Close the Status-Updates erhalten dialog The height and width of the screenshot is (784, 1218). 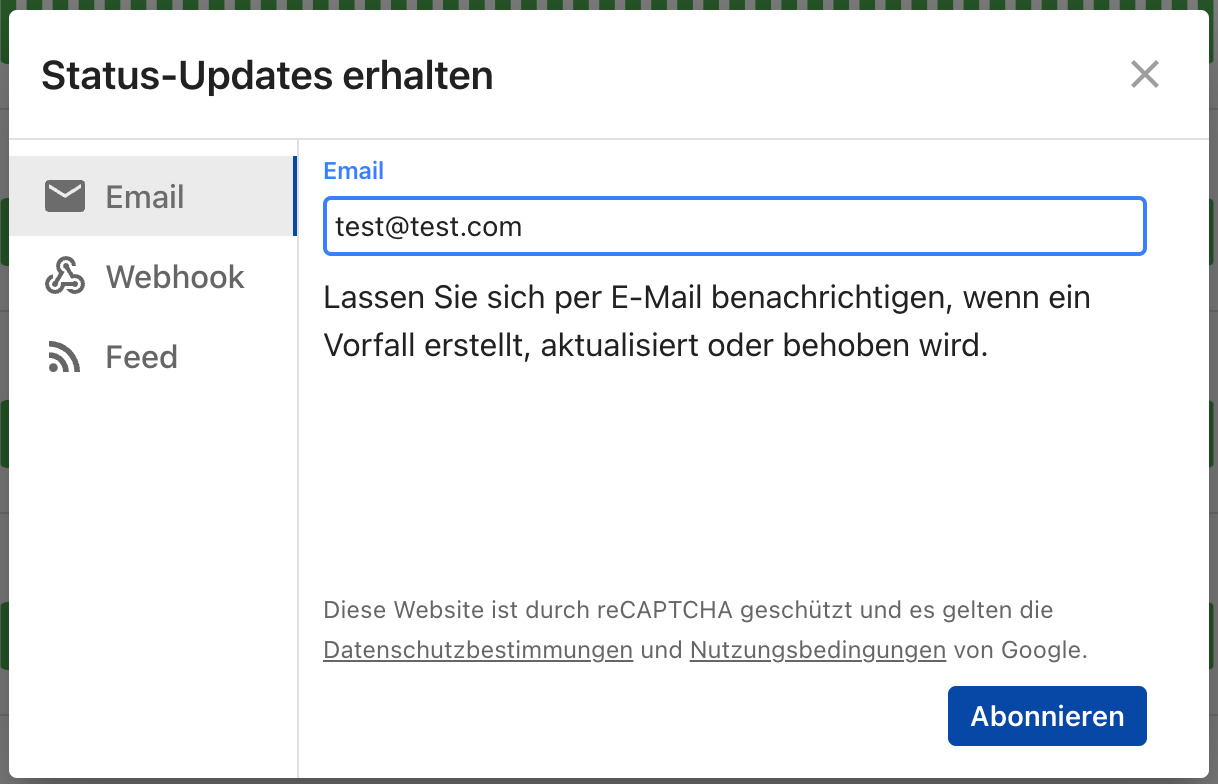(x=1144, y=74)
